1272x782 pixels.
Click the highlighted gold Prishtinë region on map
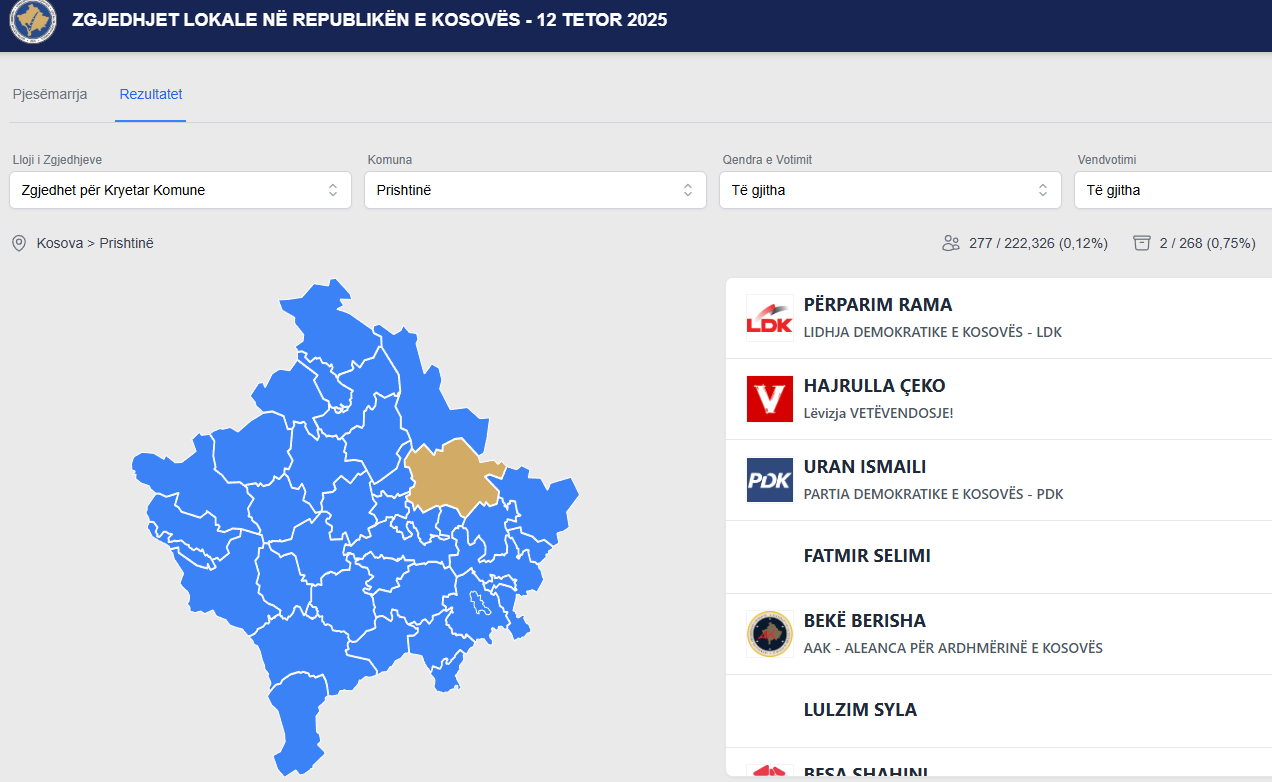[x=452, y=474]
